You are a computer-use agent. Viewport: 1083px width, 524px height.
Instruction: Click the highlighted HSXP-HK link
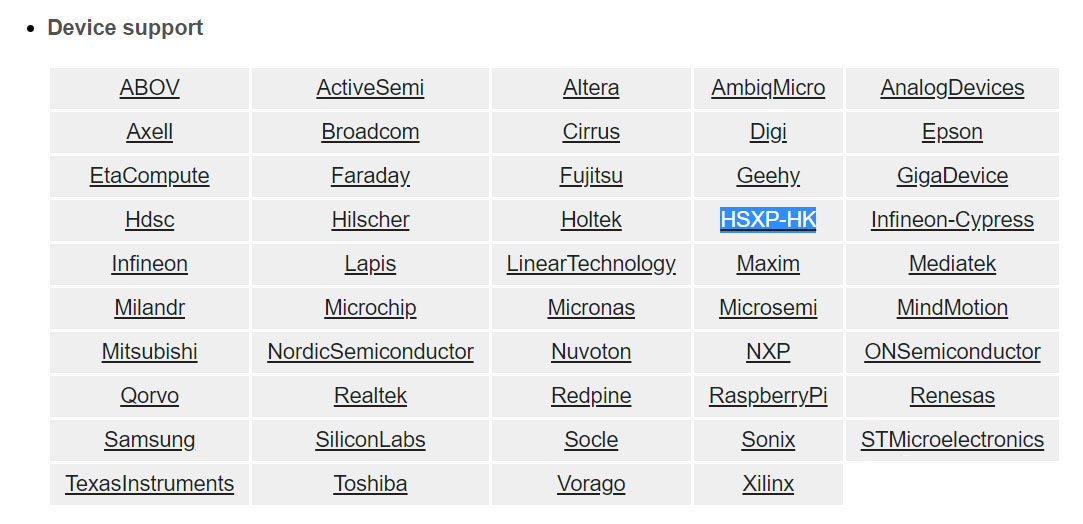pos(768,220)
